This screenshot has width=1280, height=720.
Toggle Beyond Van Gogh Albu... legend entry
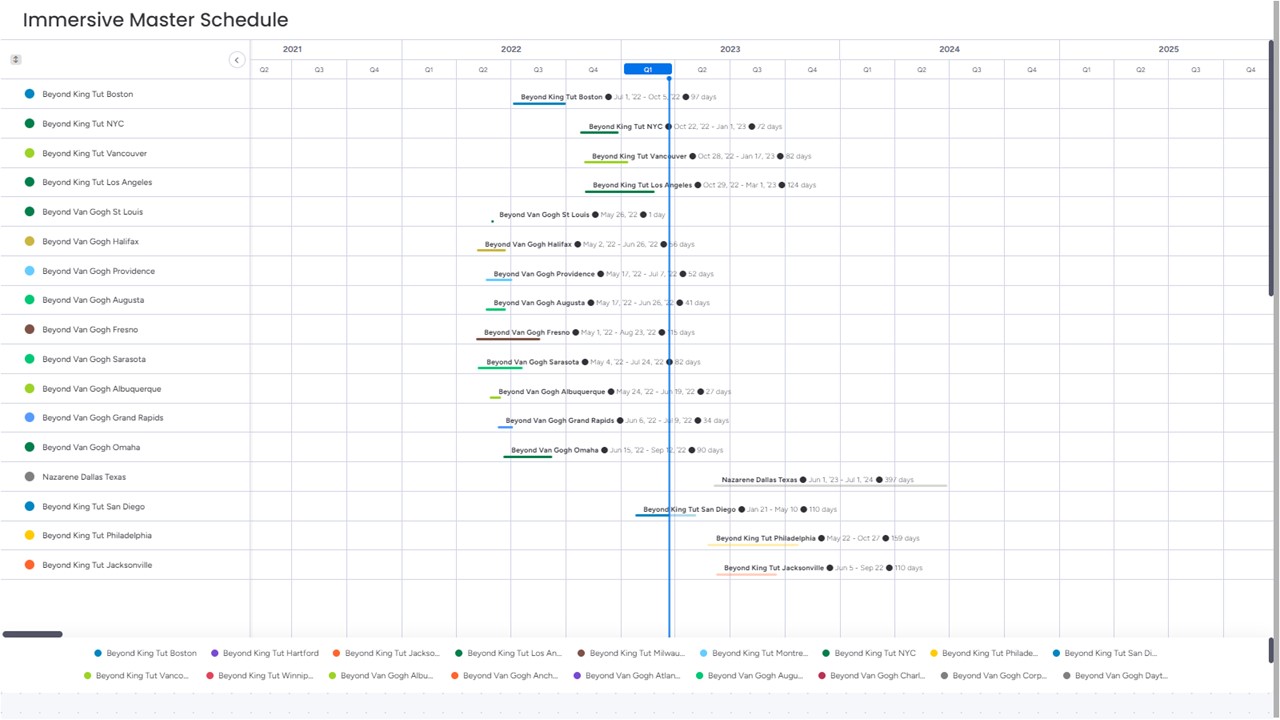tap(381, 676)
